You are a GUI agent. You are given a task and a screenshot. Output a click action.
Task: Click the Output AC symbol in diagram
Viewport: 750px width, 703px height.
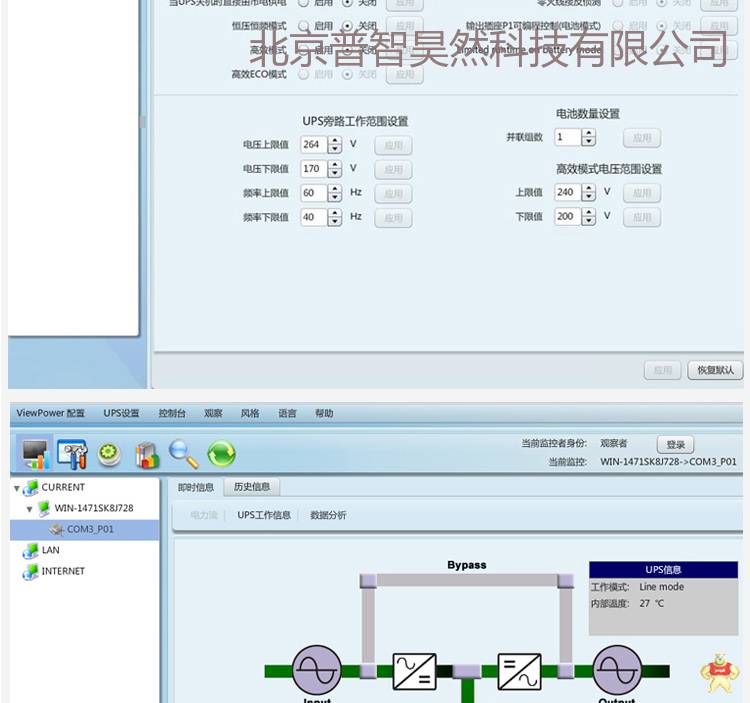click(617, 670)
